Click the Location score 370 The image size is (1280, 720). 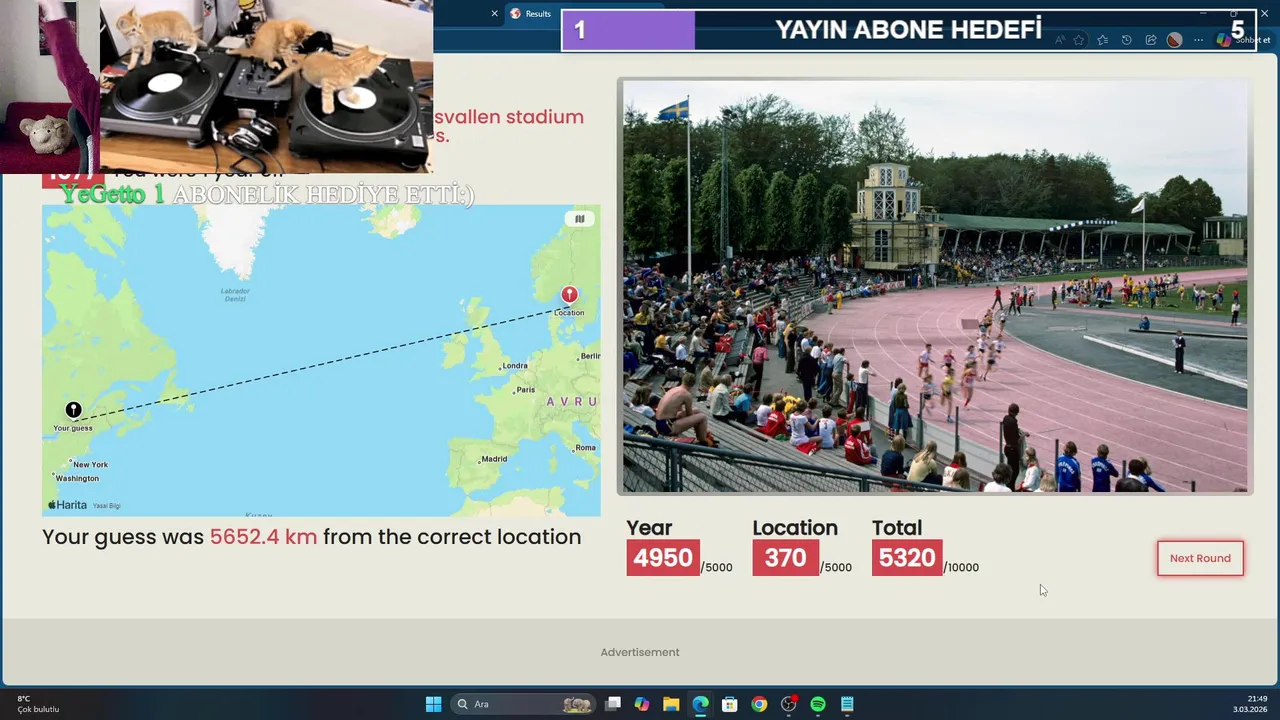click(x=785, y=558)
